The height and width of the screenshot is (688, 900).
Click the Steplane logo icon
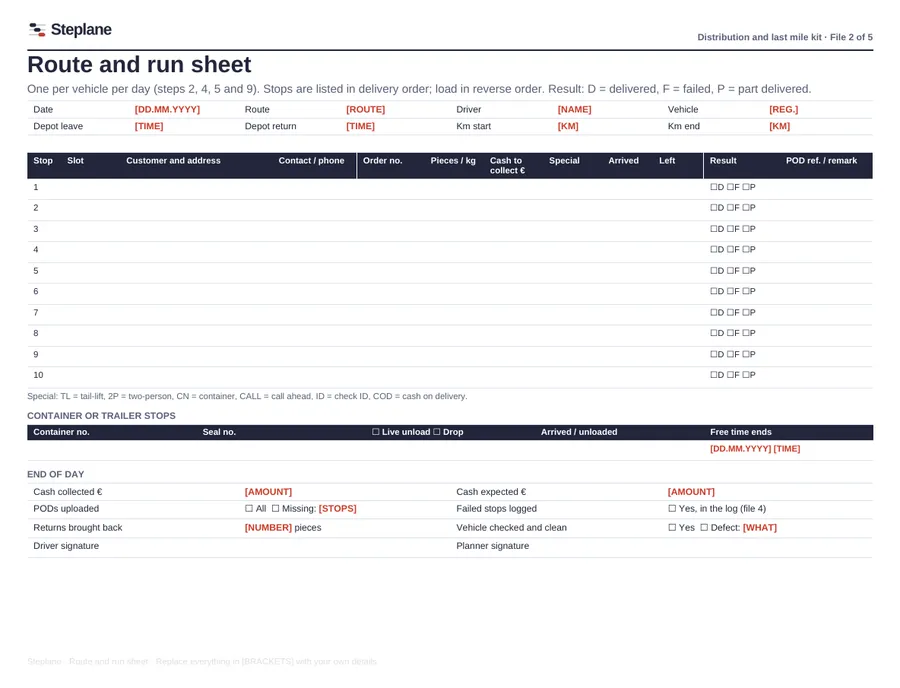pos(37,29)
